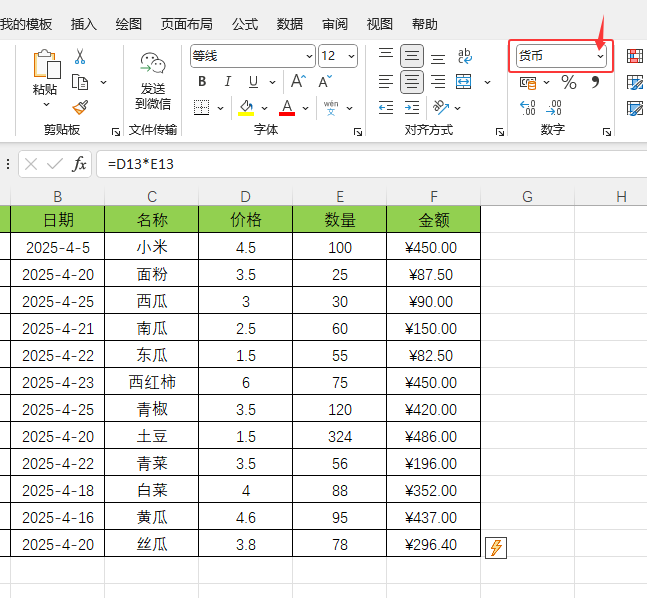Expand underline style dropdown arrow
Image resolution: width=647 pixels, height=598 pixels.
[x=272, y=82]
